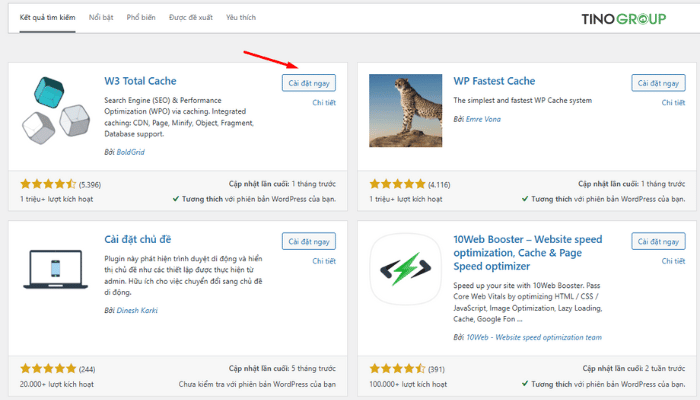The width and height of the screenshot is (700, 400).
Task: Click The simplest and fastest WP Cache system
Action: [523, 100]
